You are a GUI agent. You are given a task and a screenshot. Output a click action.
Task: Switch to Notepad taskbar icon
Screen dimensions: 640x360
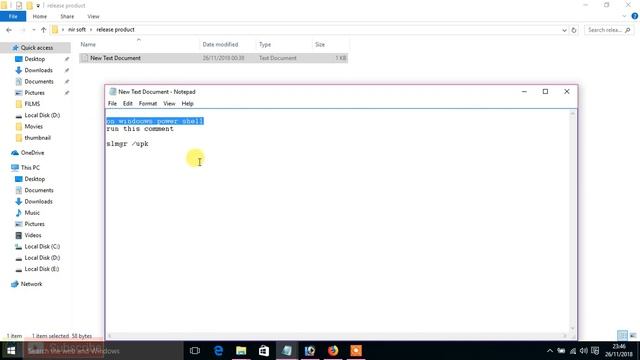(x=287, y=351)
